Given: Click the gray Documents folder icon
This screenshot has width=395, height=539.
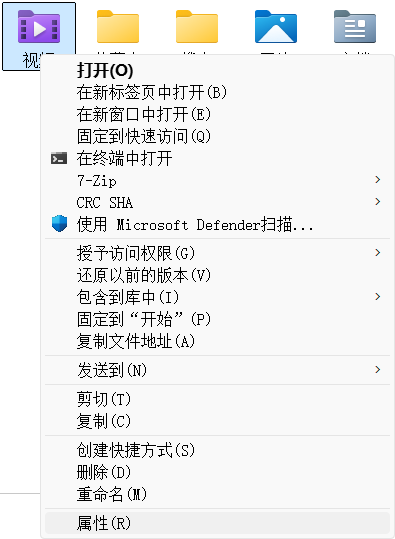Looking at the screenshot, I should click(355, 26).
